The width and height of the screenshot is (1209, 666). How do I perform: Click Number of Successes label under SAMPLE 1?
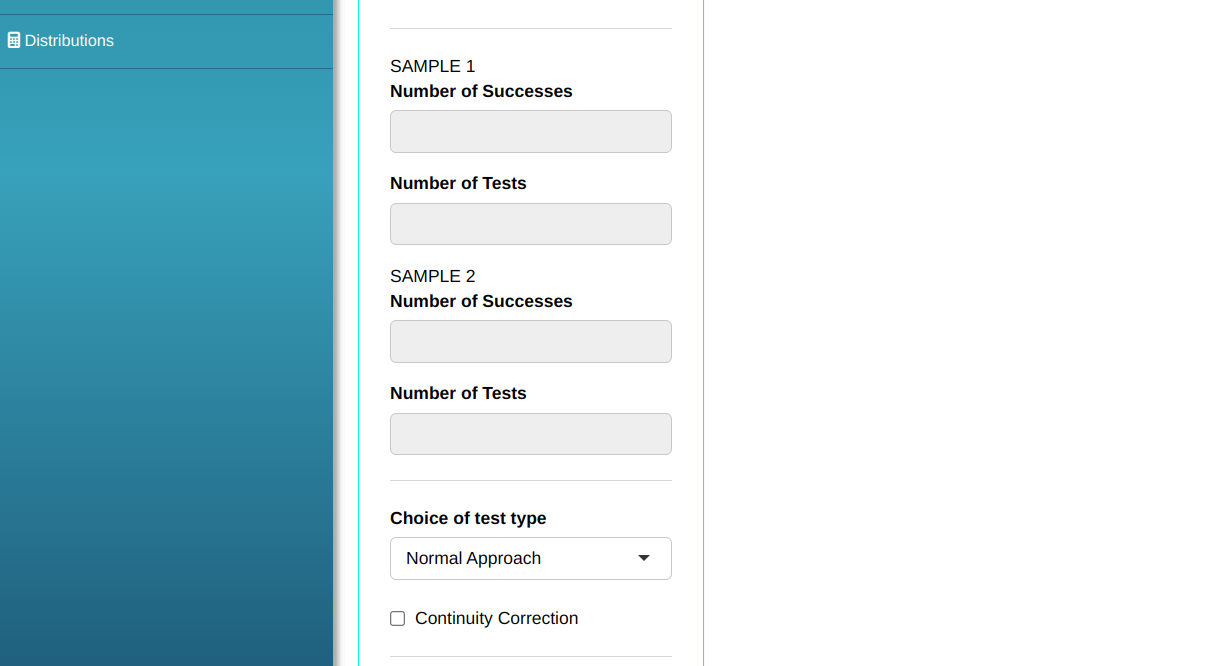(x=481, y=92)
